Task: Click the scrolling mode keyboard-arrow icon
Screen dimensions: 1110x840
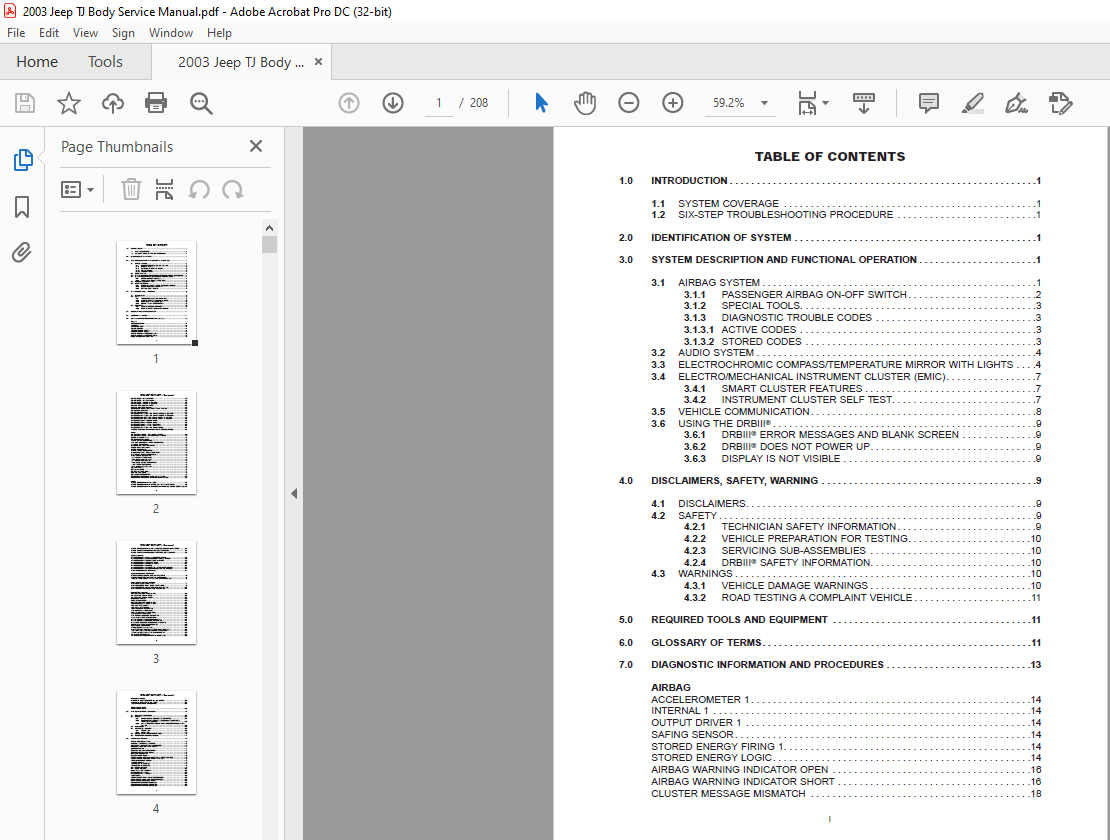Action: pyautogui.click(x=864, y=103)
